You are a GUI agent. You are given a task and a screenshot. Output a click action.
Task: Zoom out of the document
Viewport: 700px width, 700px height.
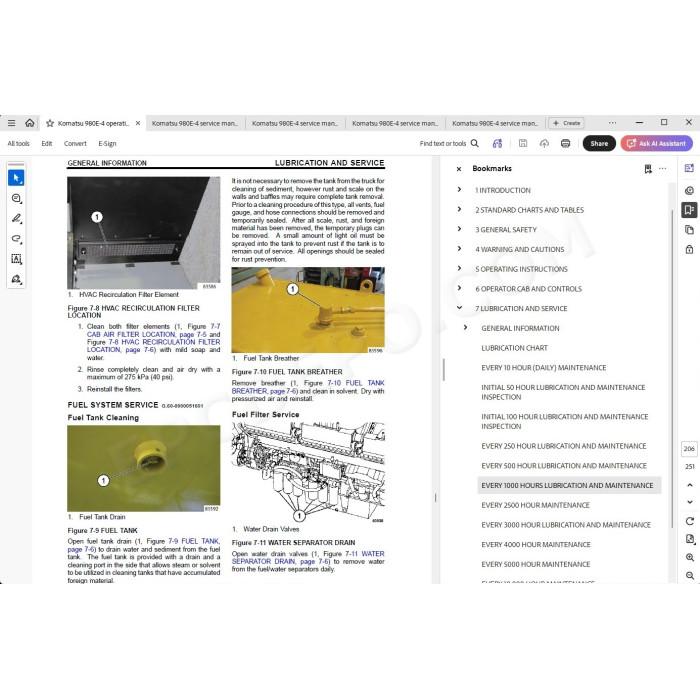click(x=689, y=576)
